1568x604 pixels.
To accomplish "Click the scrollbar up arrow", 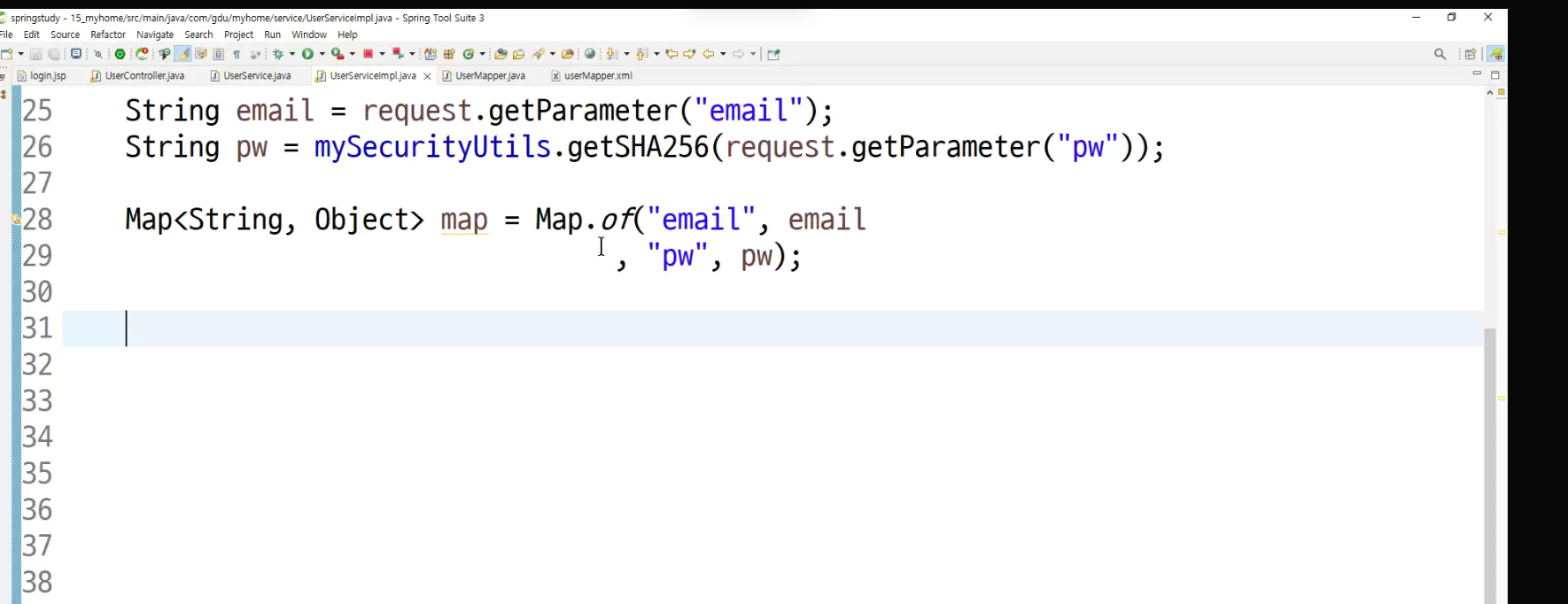I will (1490, 92).
